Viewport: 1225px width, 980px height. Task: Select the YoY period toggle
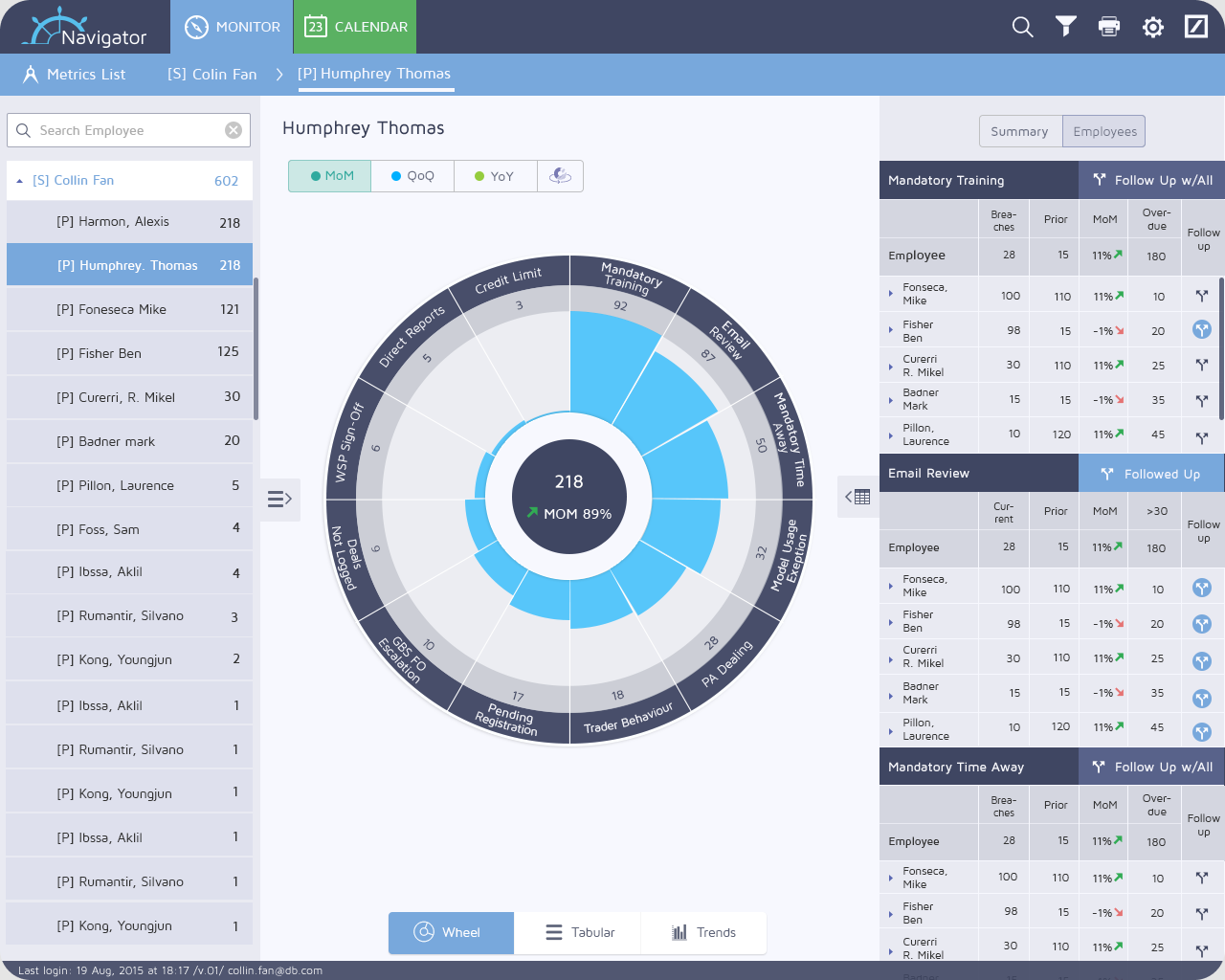495,176
